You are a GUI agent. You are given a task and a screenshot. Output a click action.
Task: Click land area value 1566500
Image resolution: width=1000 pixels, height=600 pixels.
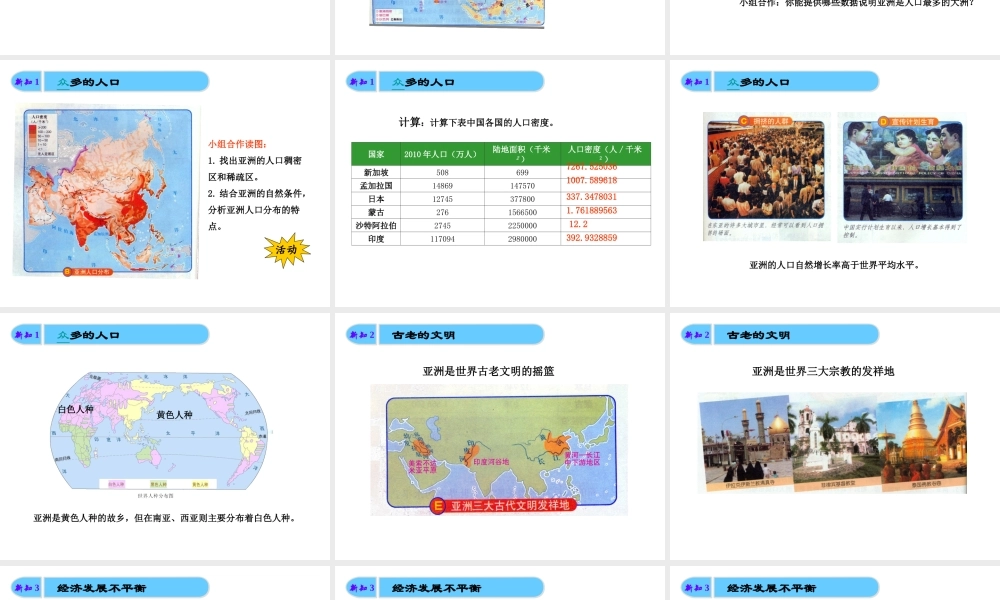(522, 213)
